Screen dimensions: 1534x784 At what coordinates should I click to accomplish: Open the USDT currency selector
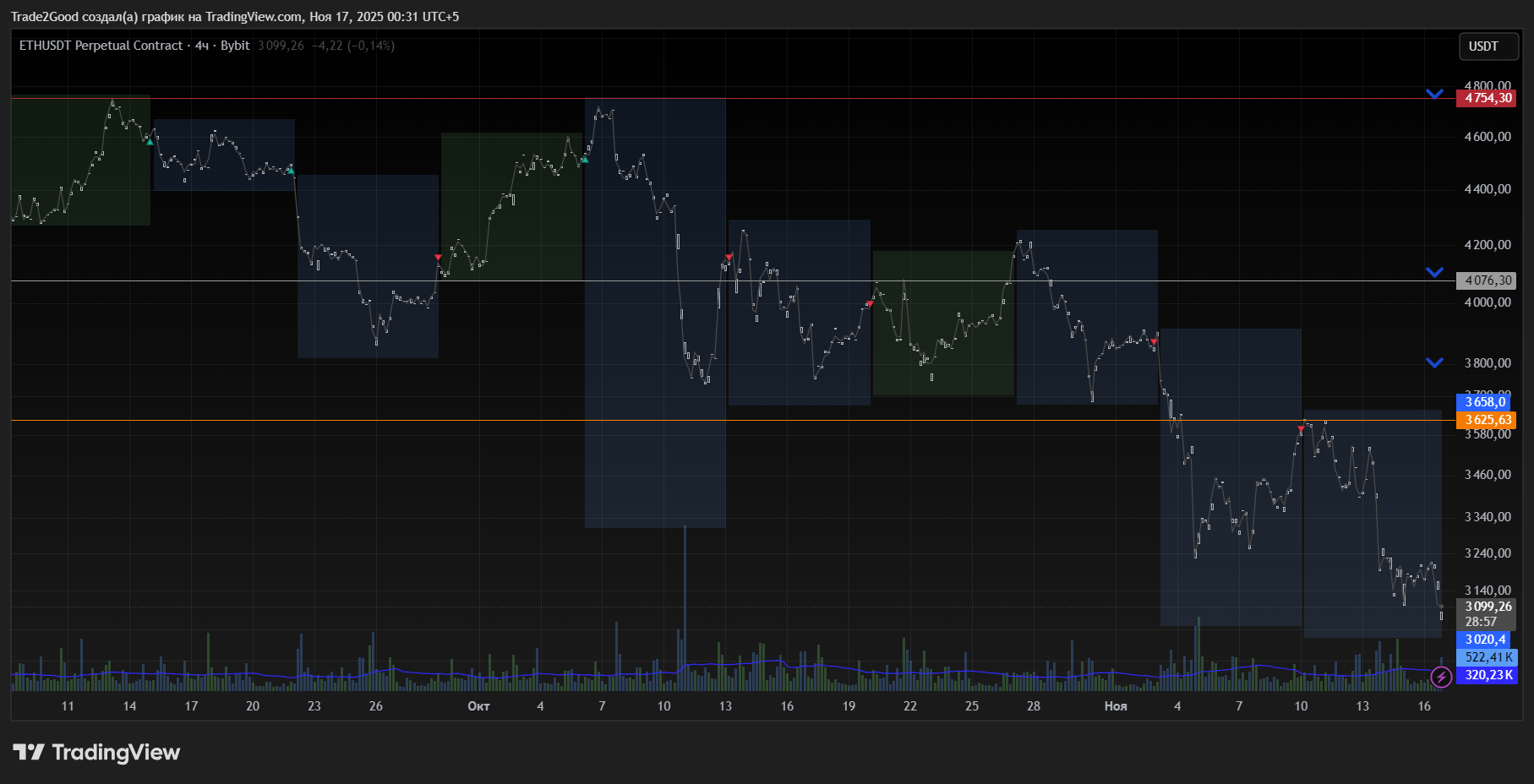pos(1488,46)
